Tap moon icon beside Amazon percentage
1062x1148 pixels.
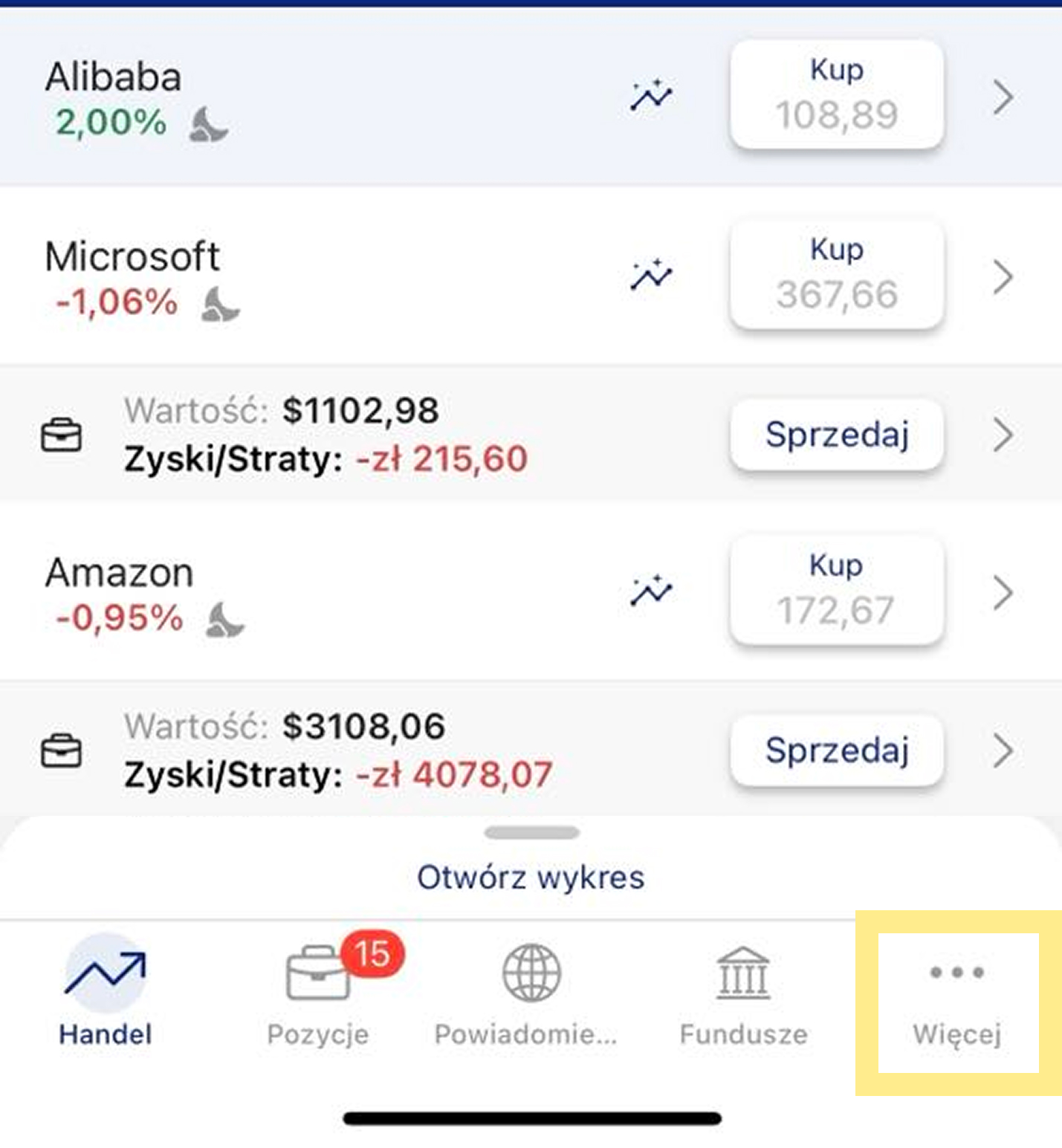[x=225, y=620]
